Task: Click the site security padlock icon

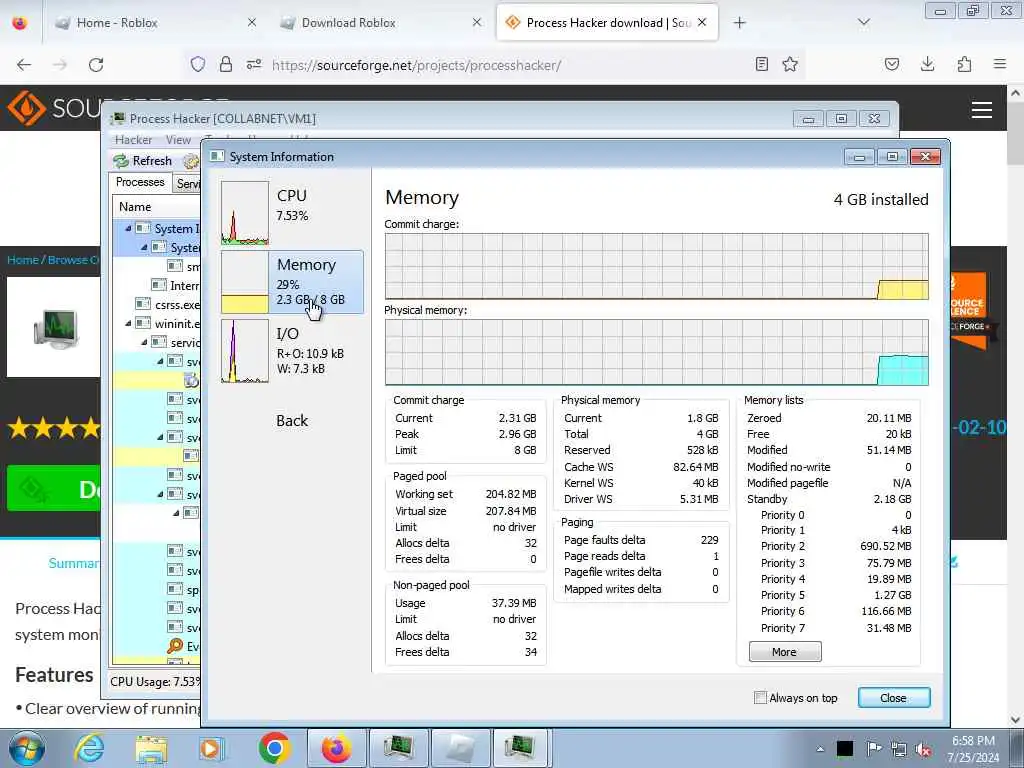Action: click(x=226, y=64)
